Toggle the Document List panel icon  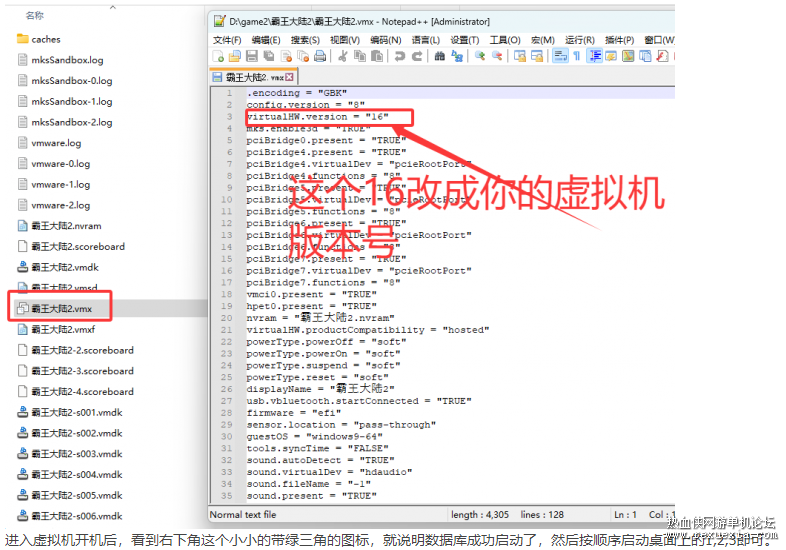point(645,56)
